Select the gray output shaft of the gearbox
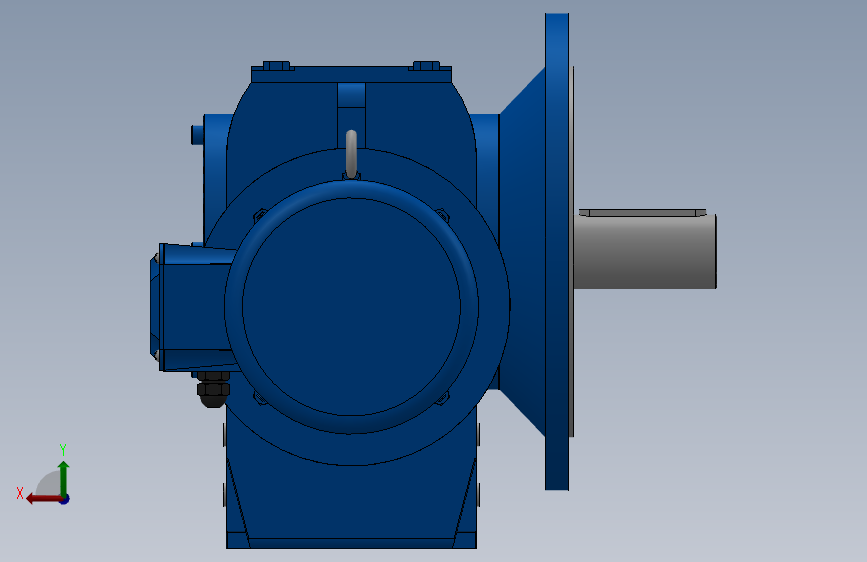 click(x=645, y=252)
